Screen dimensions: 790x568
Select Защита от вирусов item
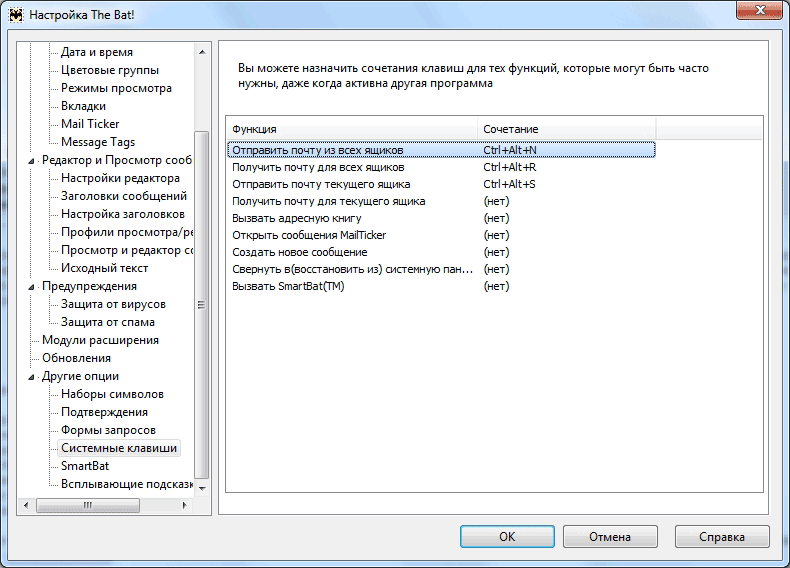click(113, 304)
